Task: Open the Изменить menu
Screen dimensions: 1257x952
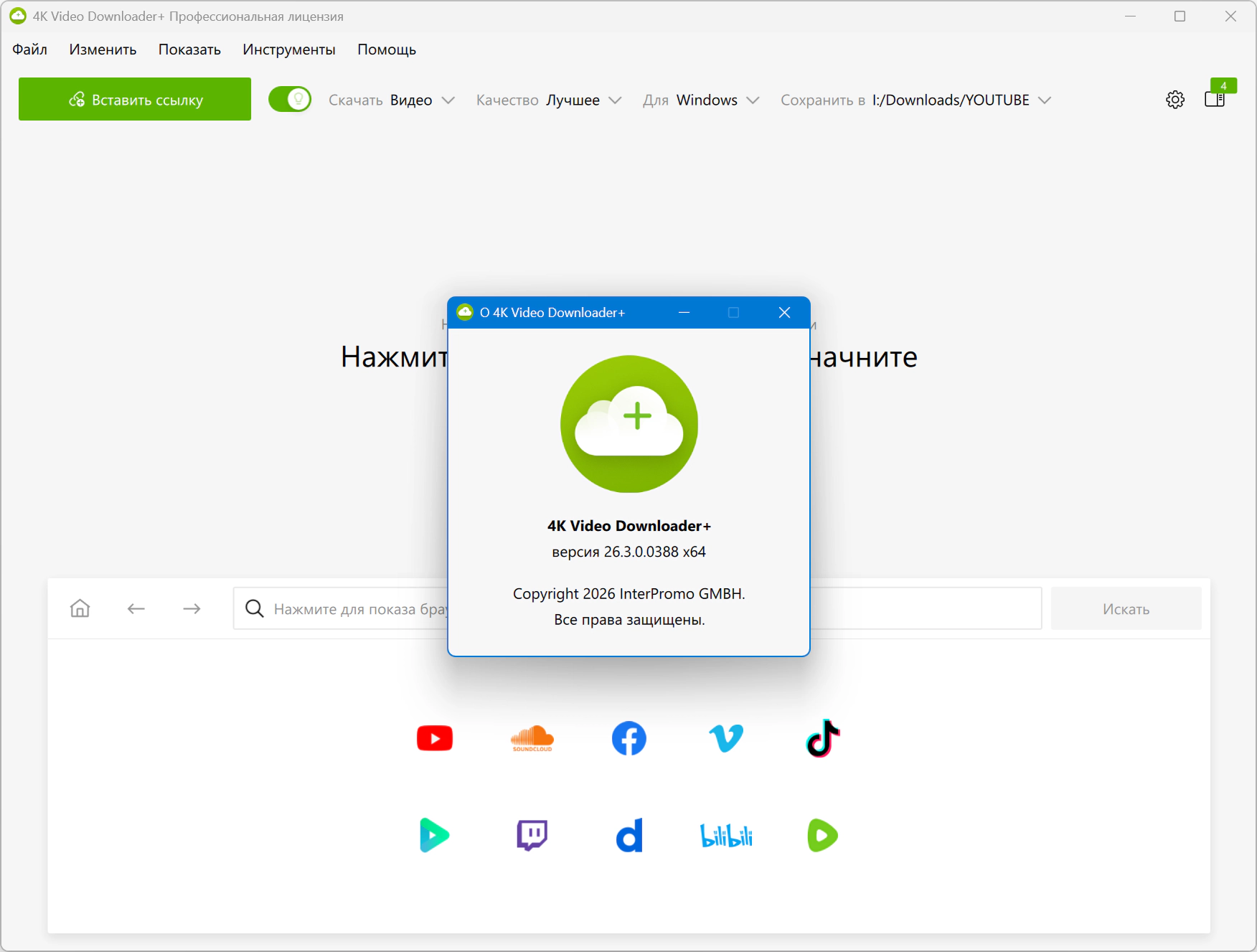Action: 103,50
